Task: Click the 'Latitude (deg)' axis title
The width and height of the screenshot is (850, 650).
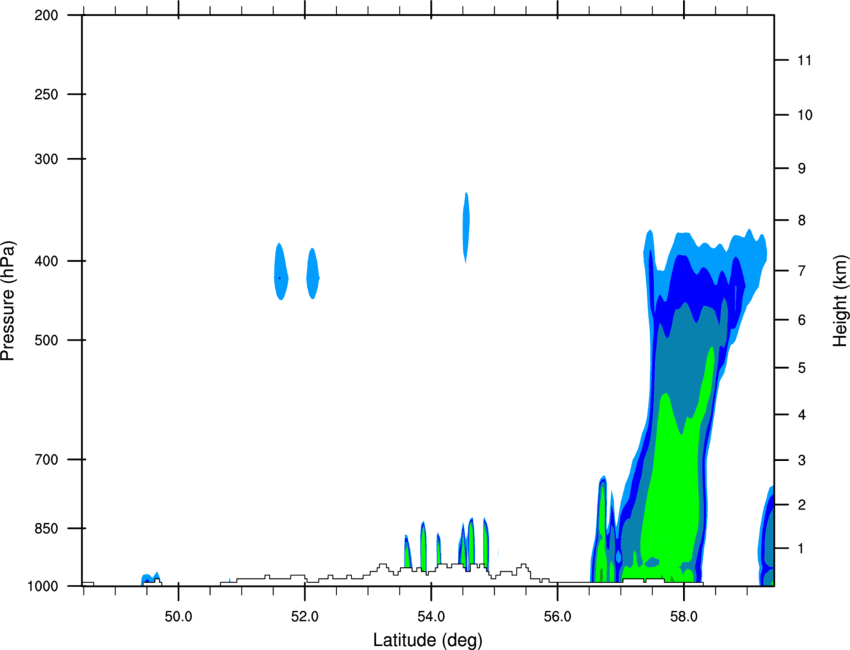Action: pos(428,640)
